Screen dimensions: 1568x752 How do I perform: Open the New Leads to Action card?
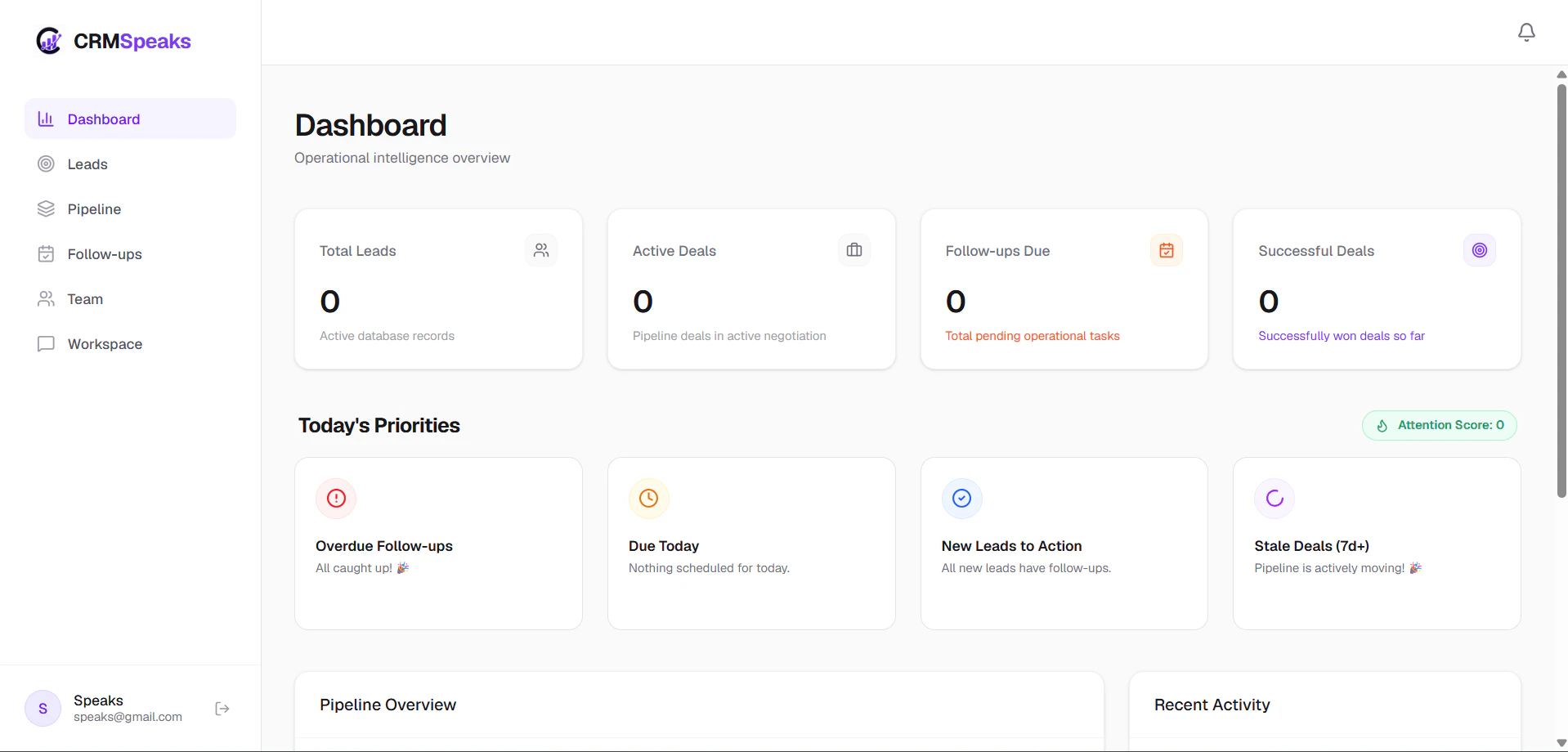[x=1064, y=544]
